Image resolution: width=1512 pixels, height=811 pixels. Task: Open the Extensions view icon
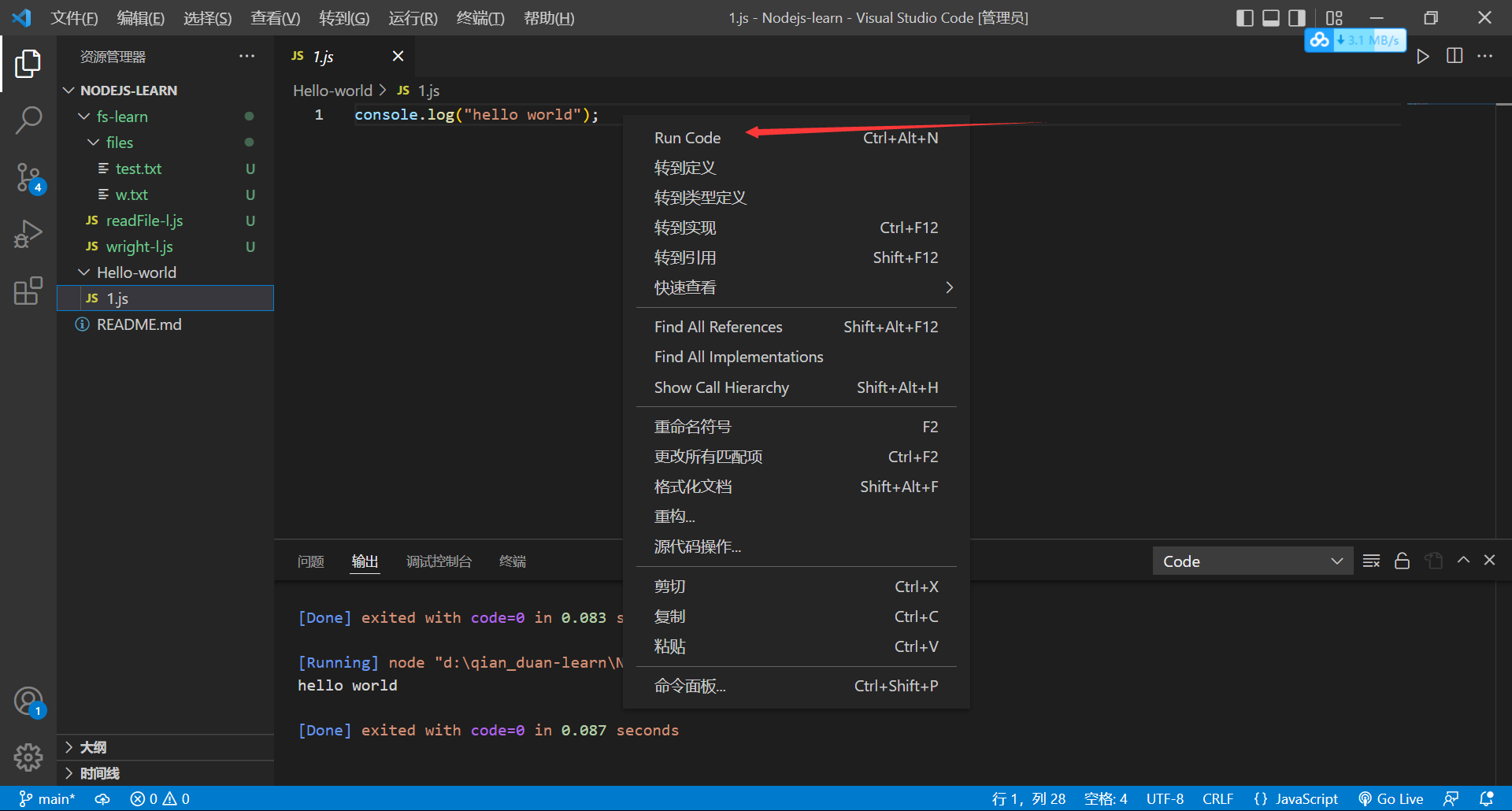pos(28,291)
